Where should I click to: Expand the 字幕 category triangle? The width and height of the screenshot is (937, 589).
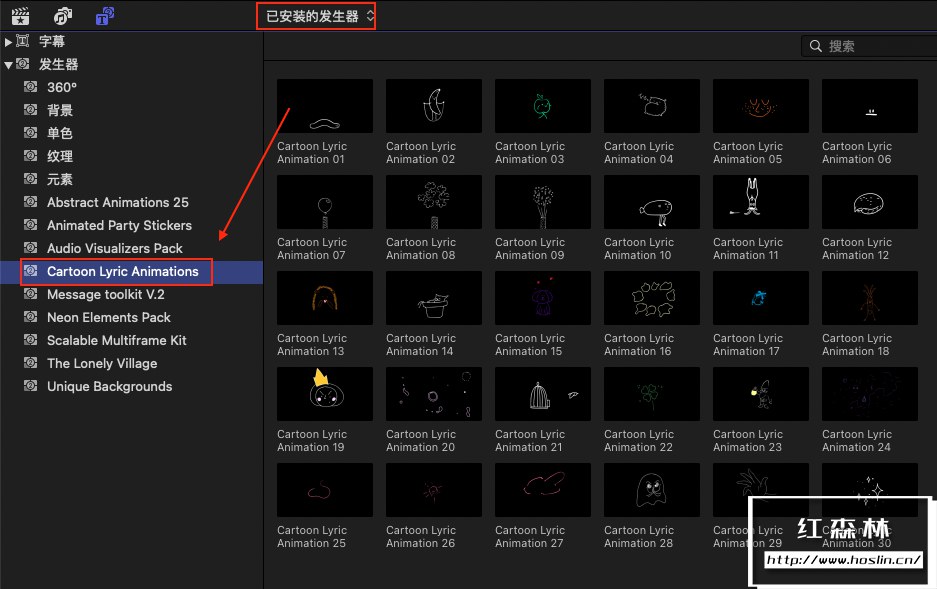[x=8, y=42]
